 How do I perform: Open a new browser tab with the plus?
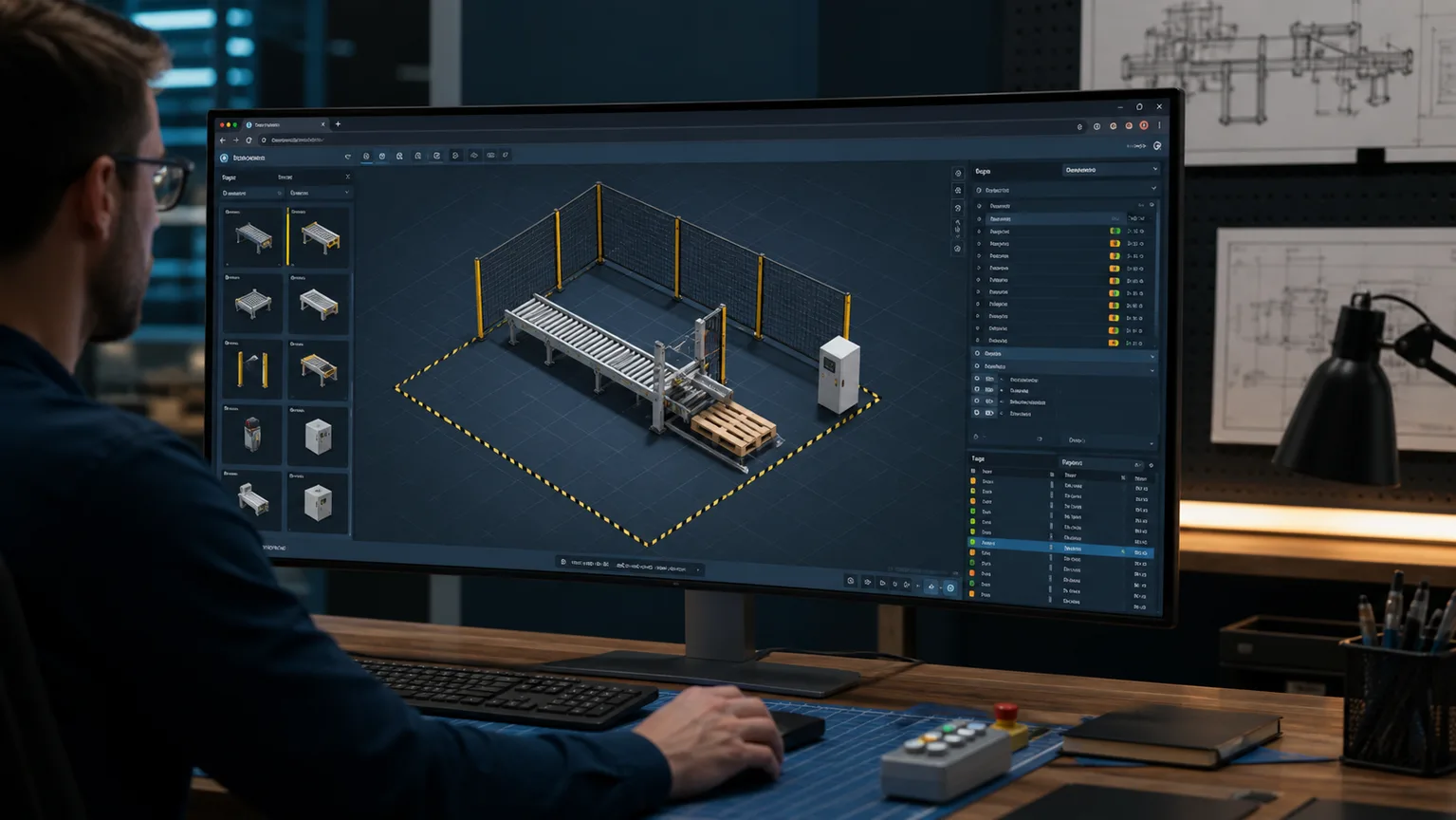pos(338,124)
